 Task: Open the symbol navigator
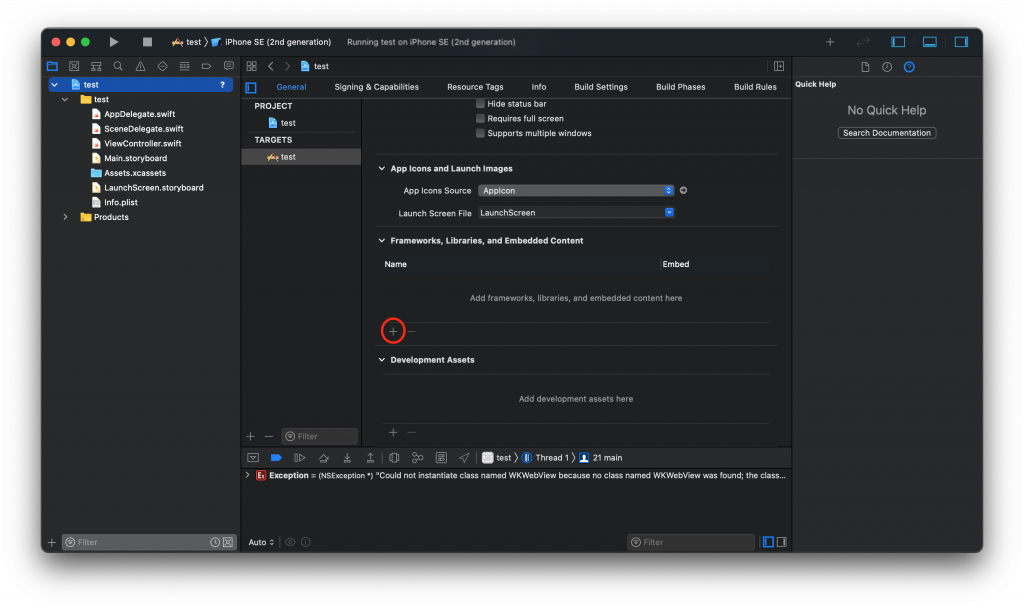[96, 66]
